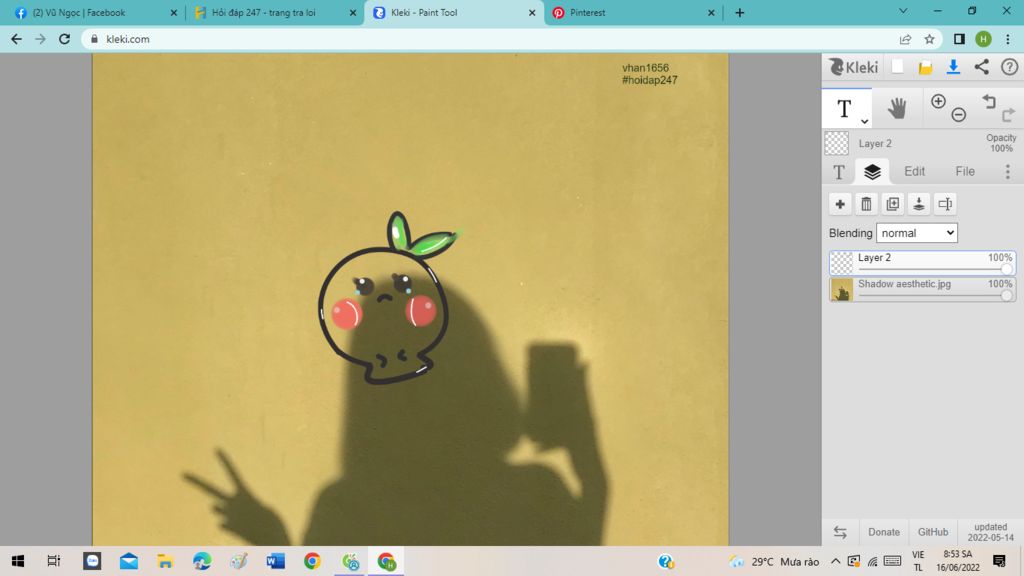Toggle the panel side with the swap arrows
This screenshot has width=1024, height=576.
(840, 532)
